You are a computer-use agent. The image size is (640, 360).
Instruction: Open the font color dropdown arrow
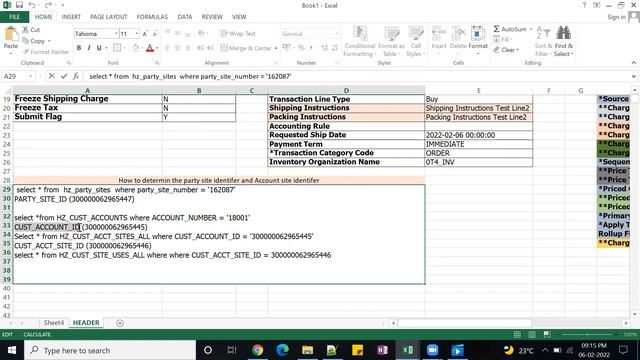[157, 48]
